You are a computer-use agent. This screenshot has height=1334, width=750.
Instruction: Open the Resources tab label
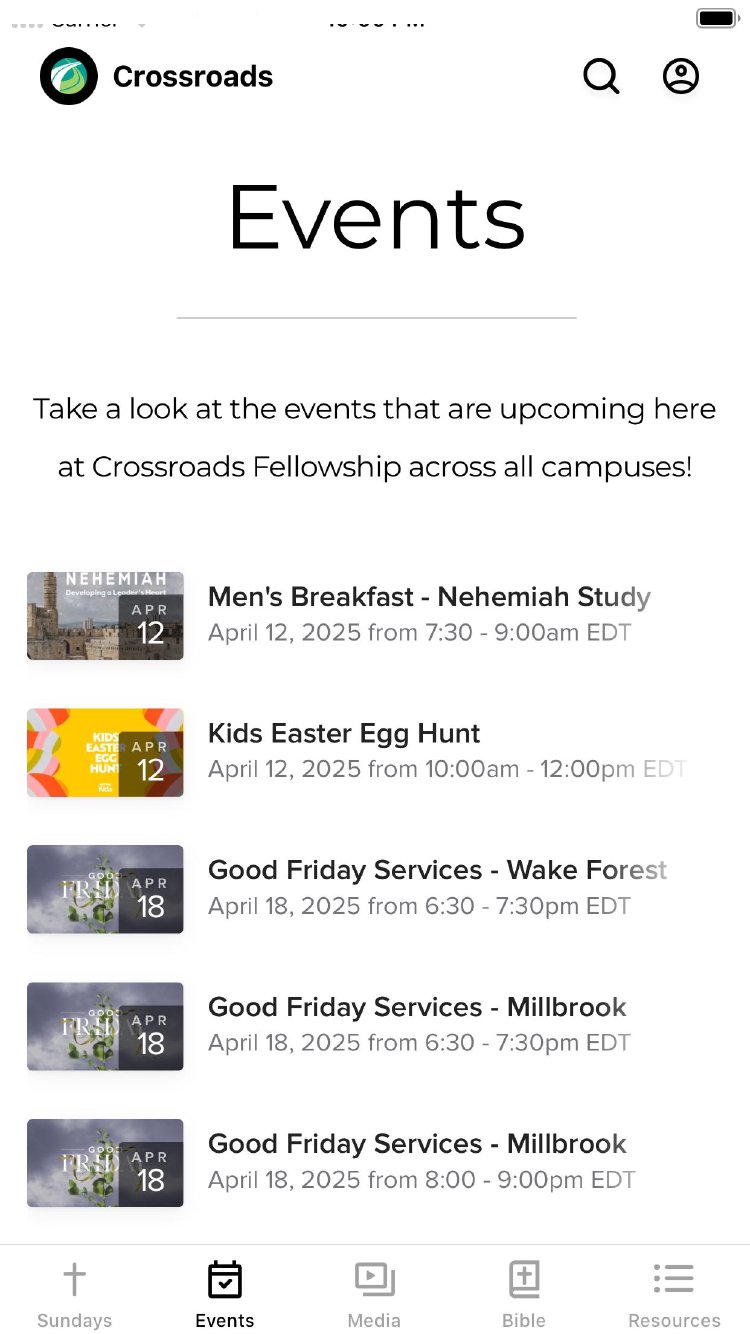pos(674,1321)
